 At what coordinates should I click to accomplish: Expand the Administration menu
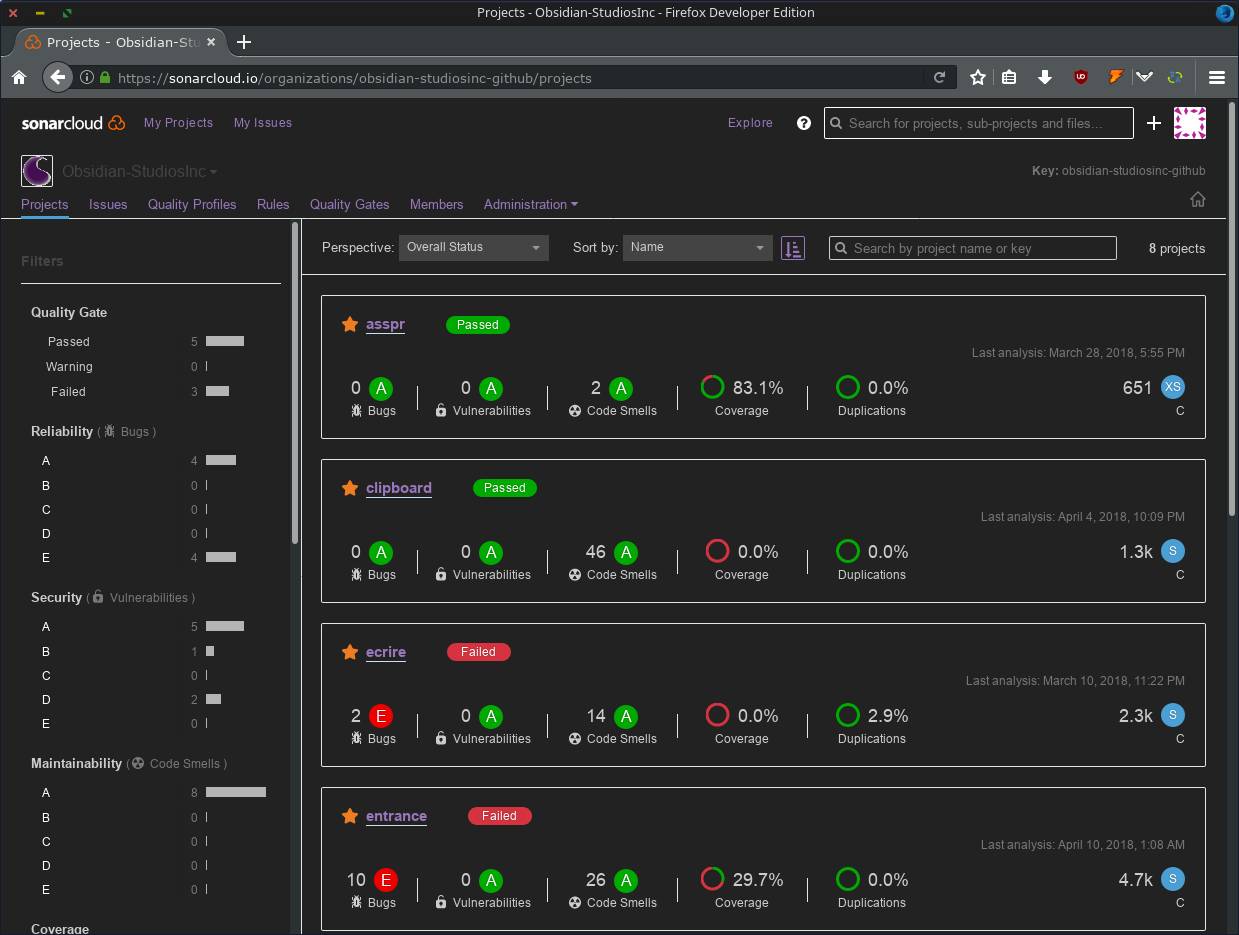tap(531, 204)
